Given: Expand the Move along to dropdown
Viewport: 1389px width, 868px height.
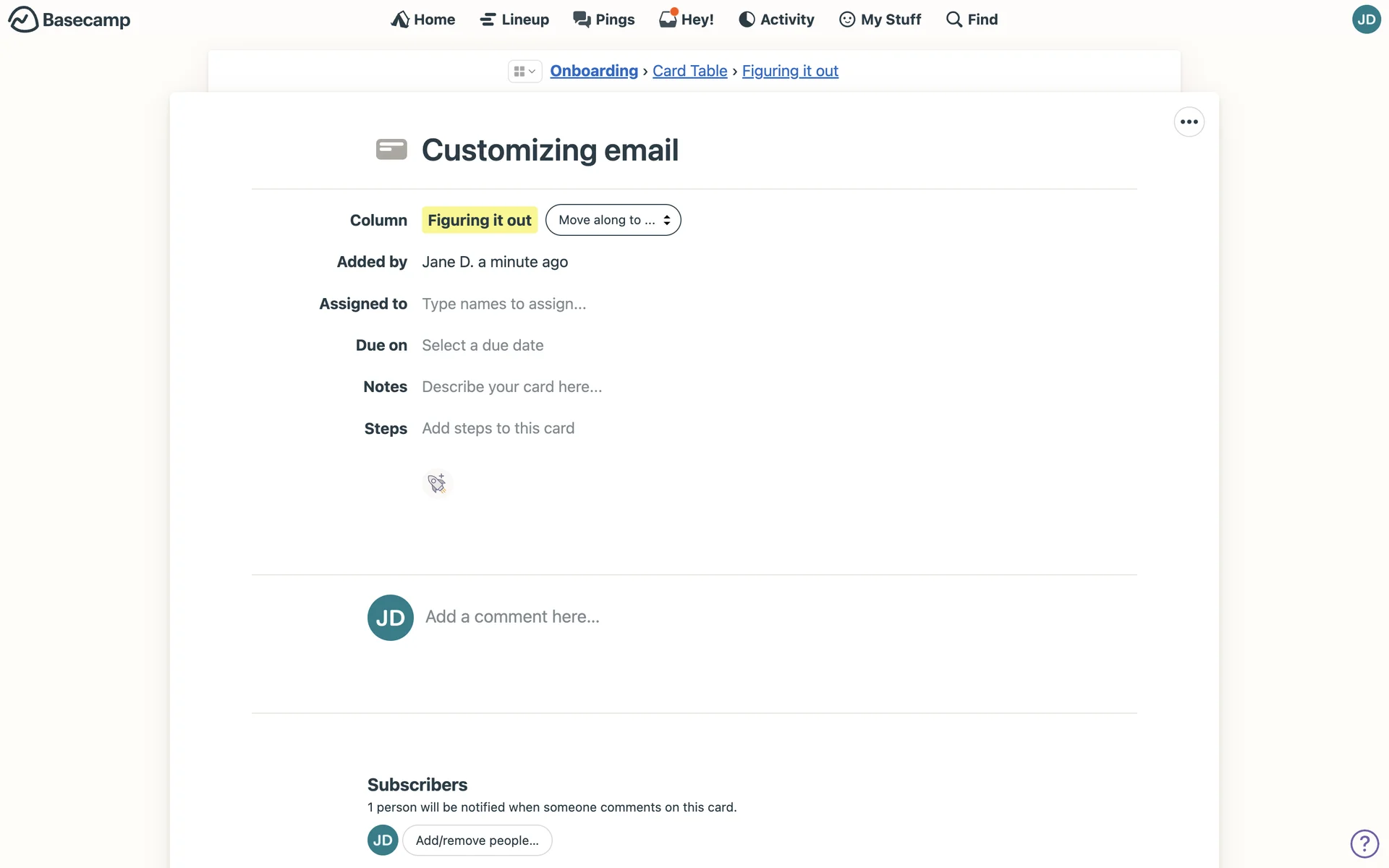Looking at the screenshot, I should (x=613, y=220).
